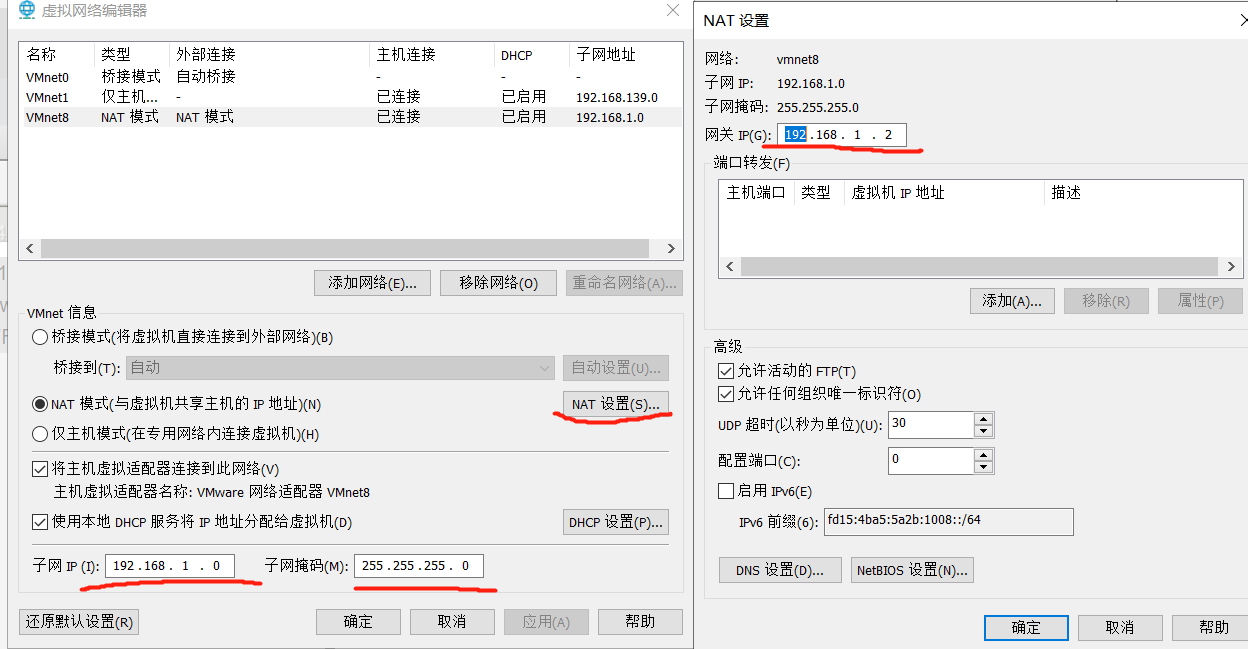The image size is (1248, 649).
Task: Click the 添加网络(E)... button
Action: tap(372, 283)
